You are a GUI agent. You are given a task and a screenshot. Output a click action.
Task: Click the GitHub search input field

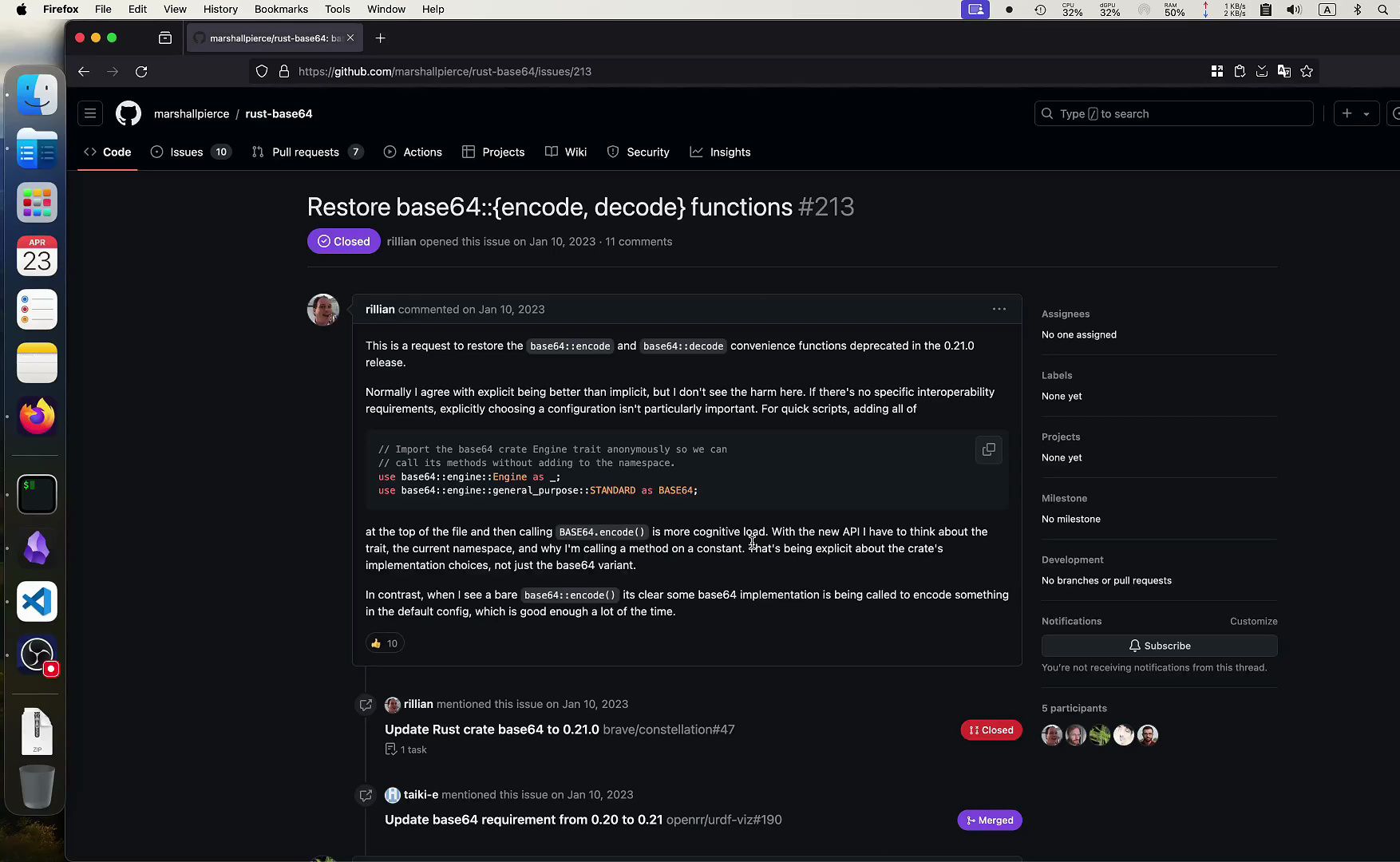click(x=1173, y=113)
